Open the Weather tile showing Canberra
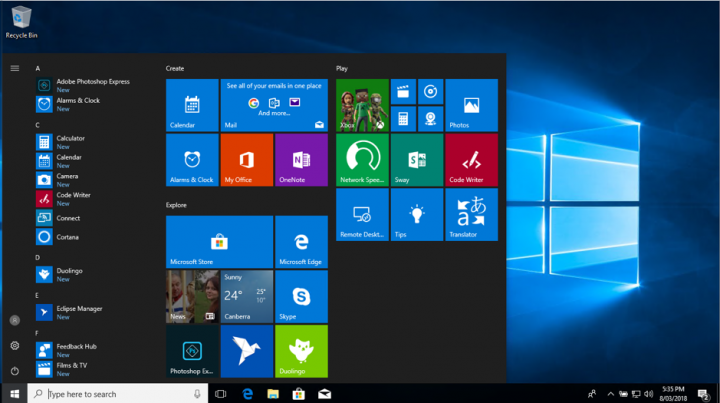 (x=246, y=296)
